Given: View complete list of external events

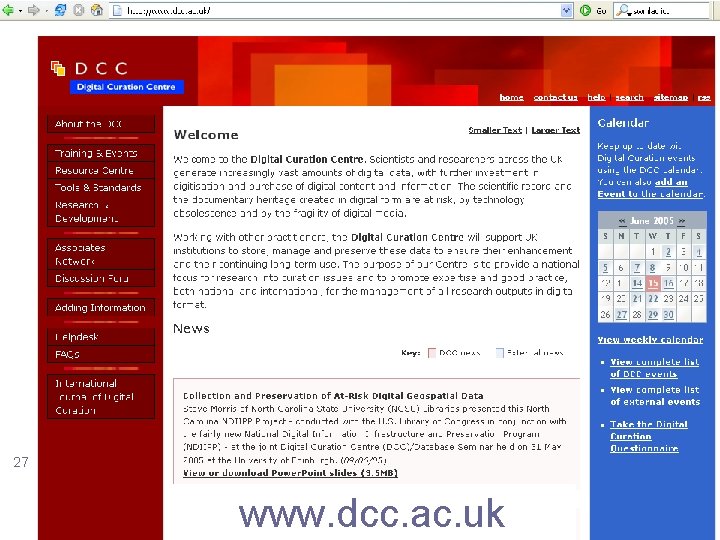Looking at the screenshot, I should pyautogui.click(x=655, y=395).
